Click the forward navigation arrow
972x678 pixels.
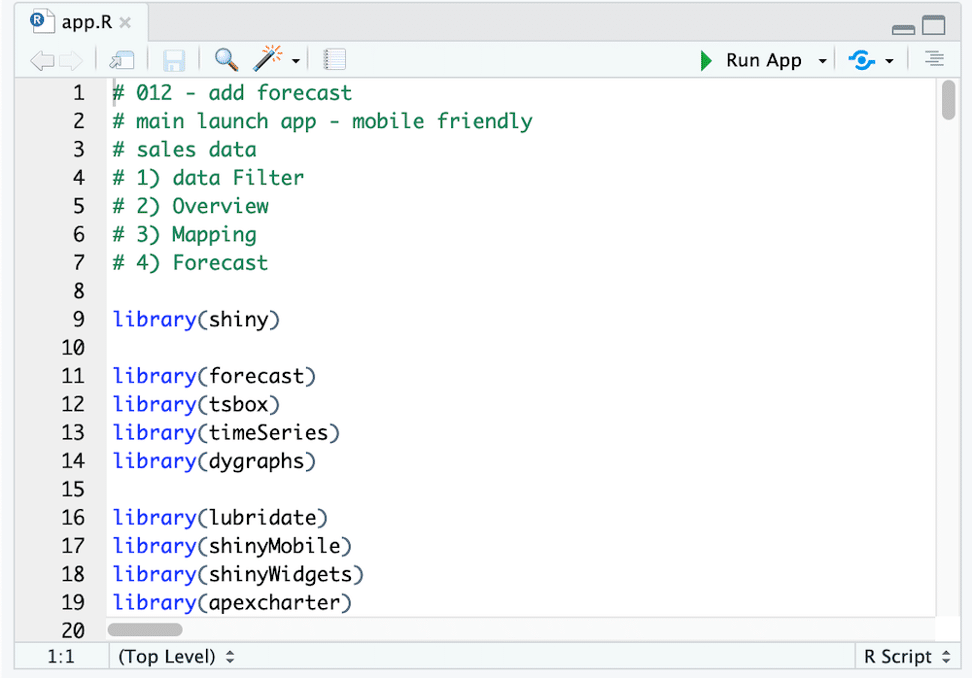[70, 61]
